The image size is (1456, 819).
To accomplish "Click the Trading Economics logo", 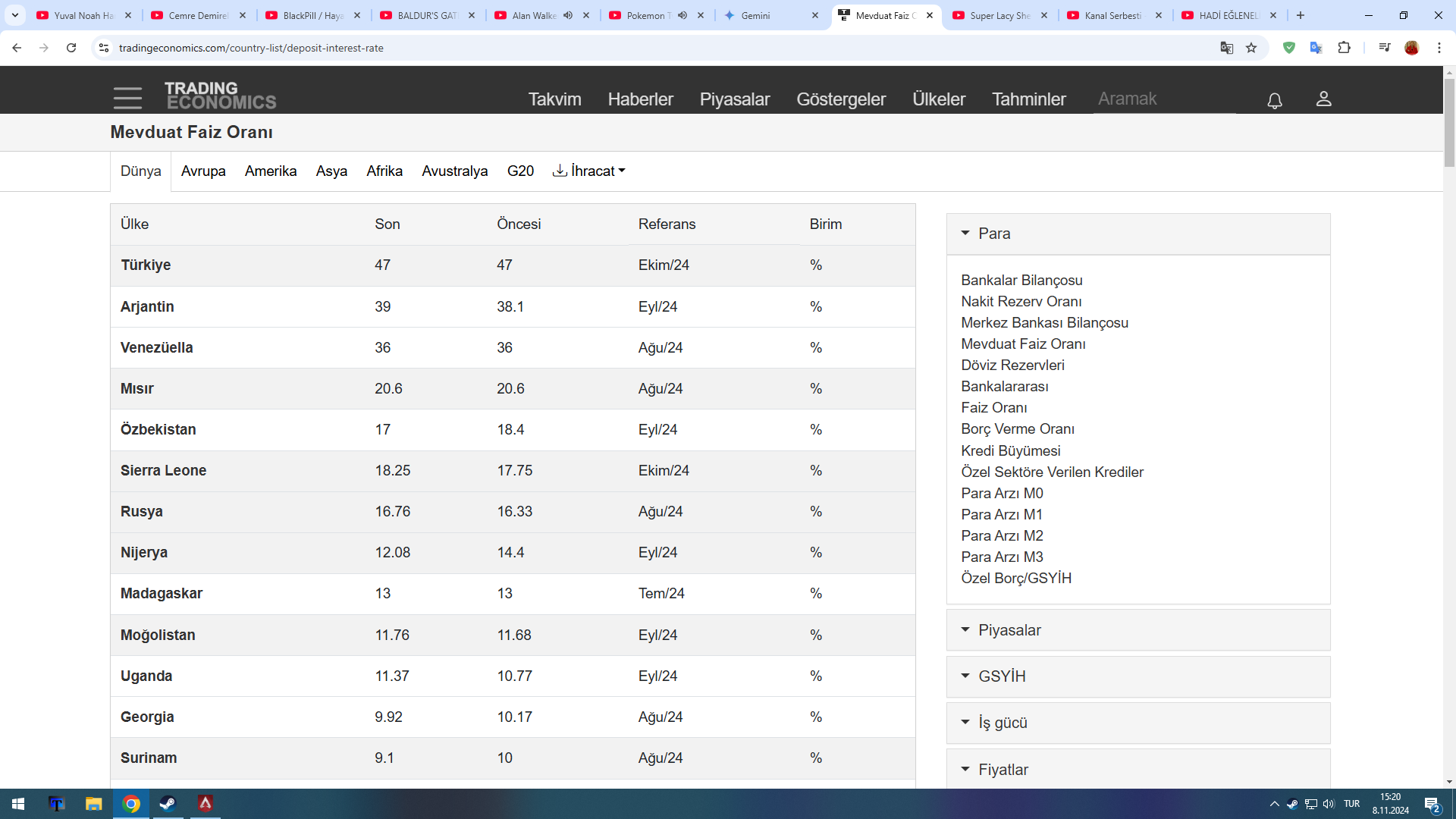I will (220, 96).
